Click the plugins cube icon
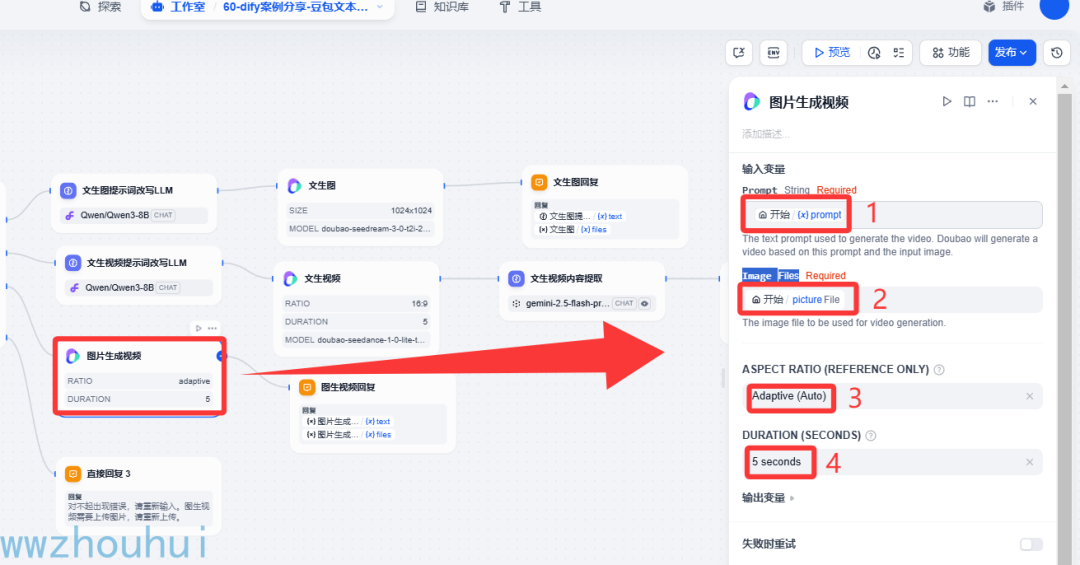This screenshot has height=565, width=1080. (x=990, y=7)
